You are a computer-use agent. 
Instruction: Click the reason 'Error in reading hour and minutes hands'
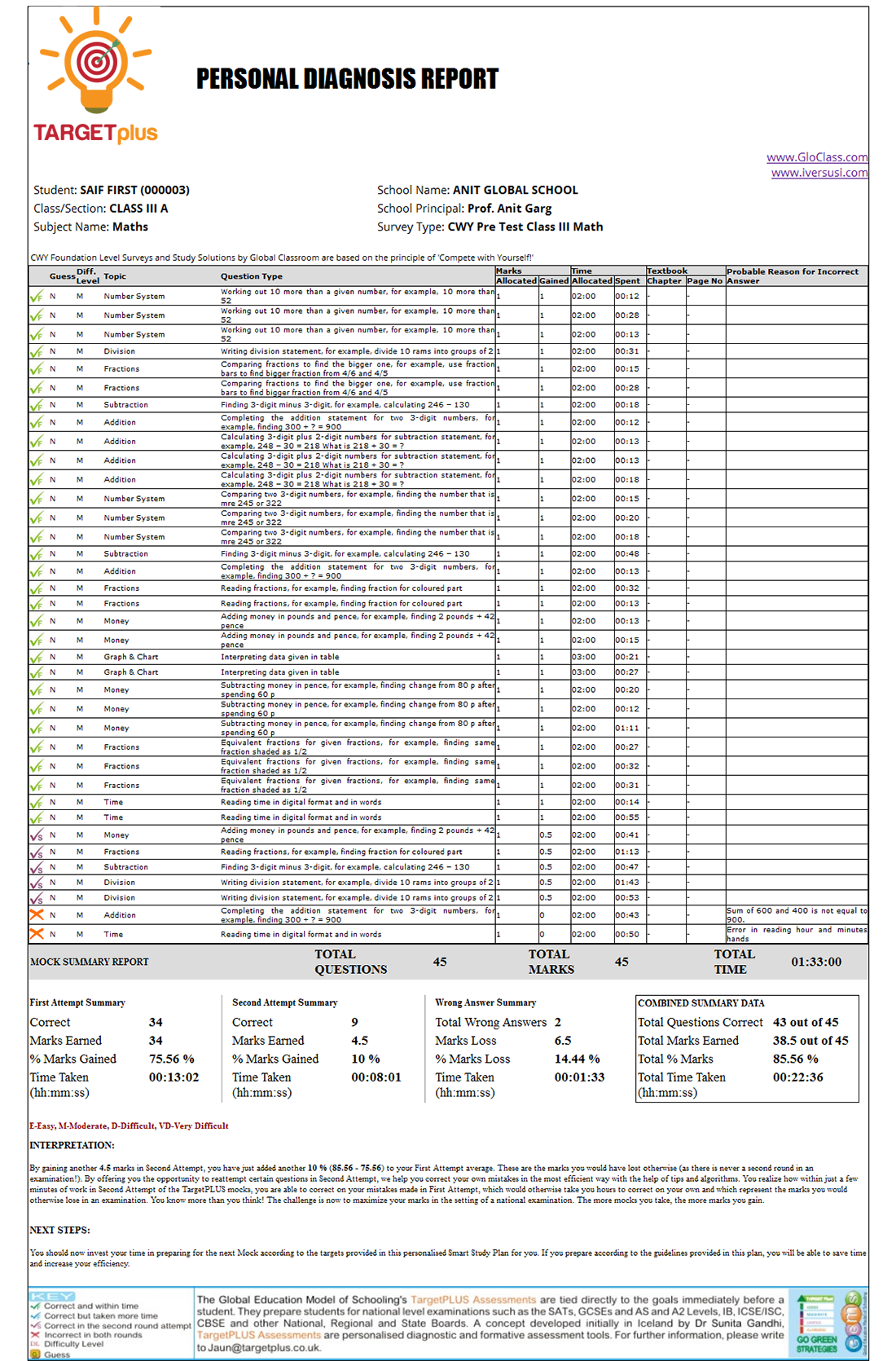(797, 934)
